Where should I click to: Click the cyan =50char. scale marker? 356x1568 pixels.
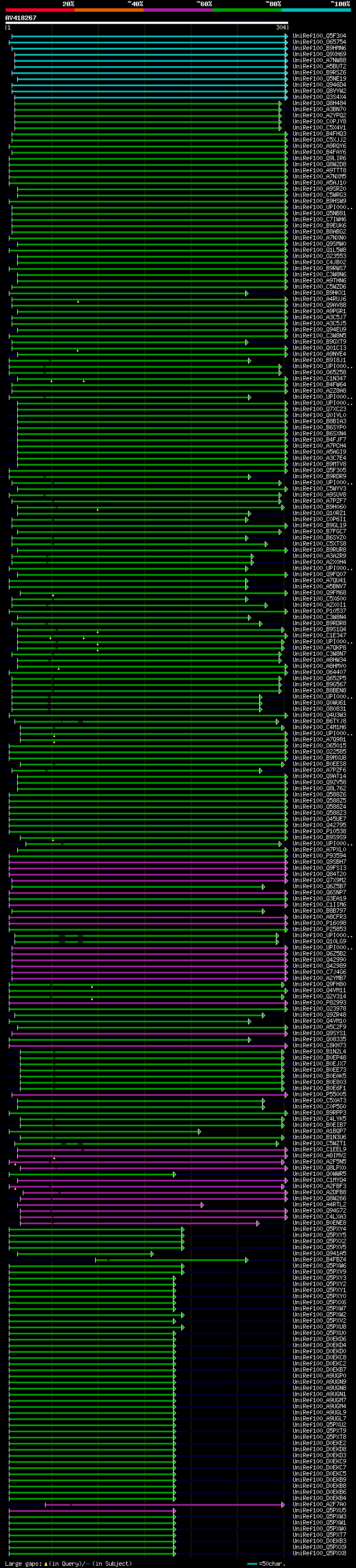(252, 1563)
